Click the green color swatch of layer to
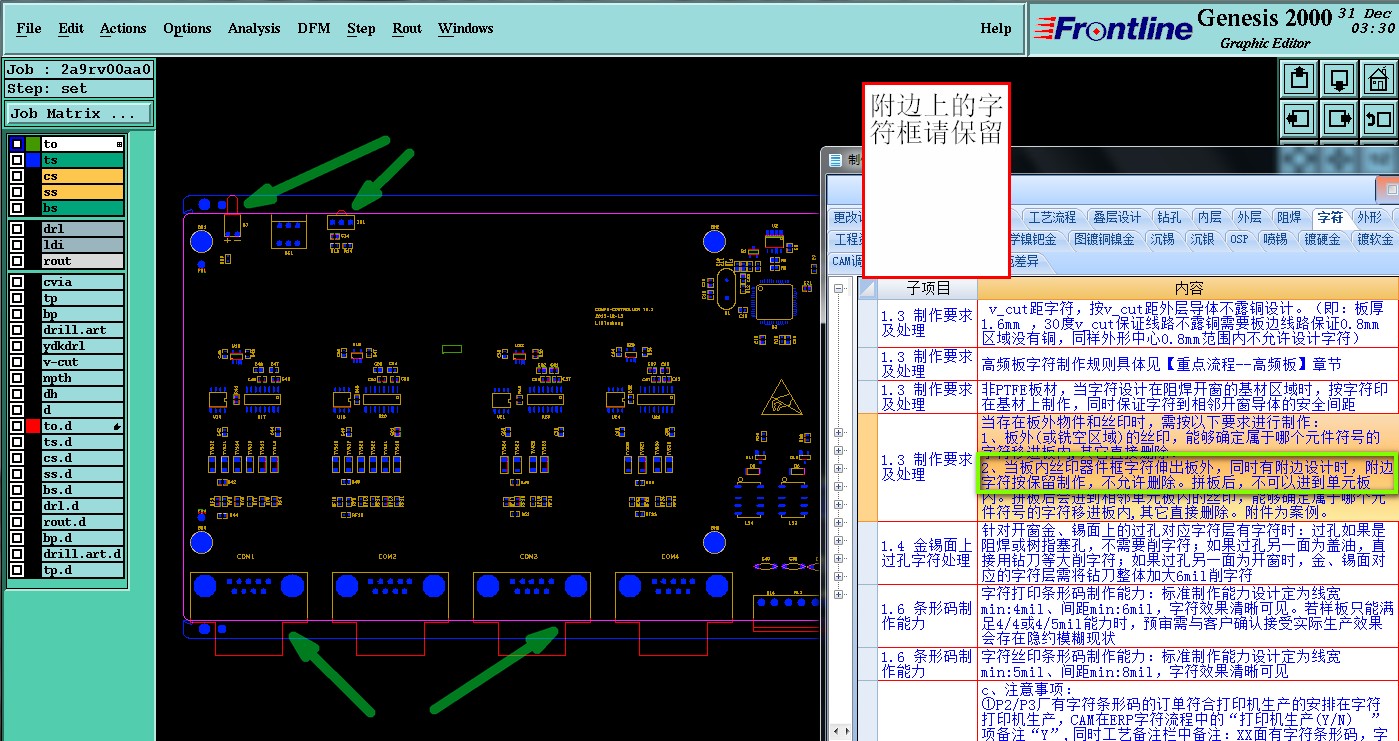The image size is (1399, 741). [33, 144]
